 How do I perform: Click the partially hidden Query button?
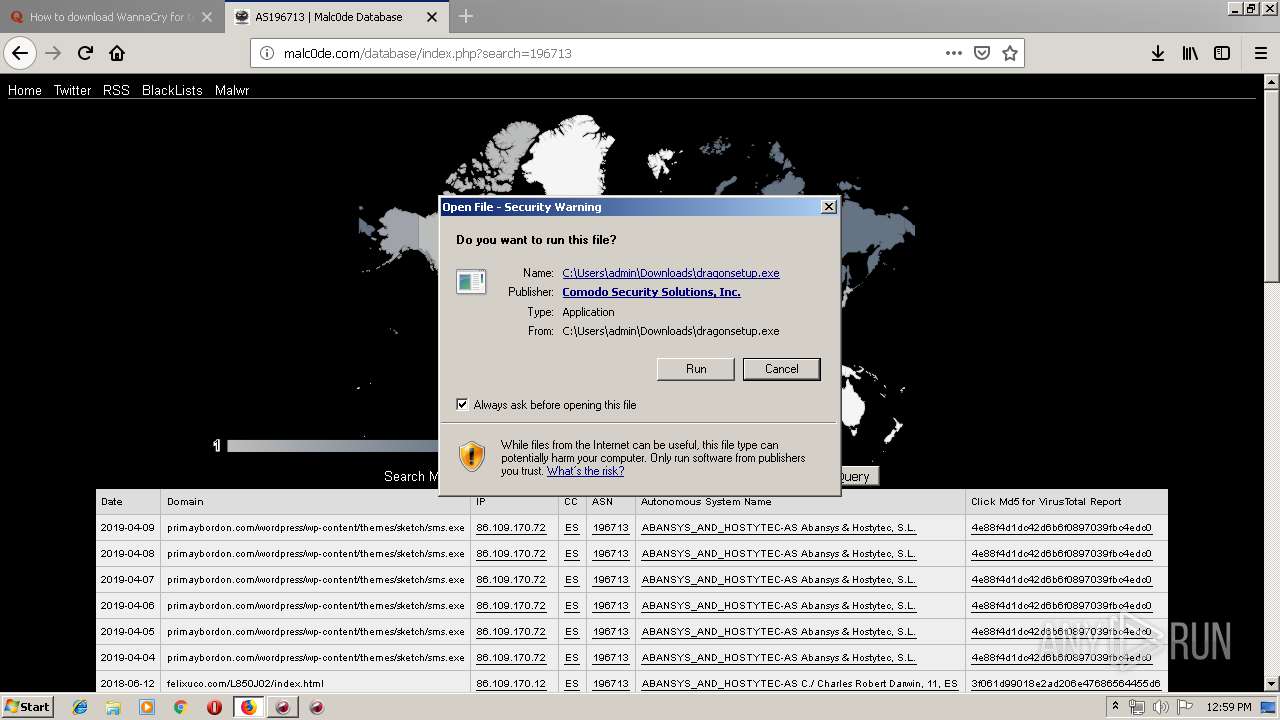coord(859,477)
